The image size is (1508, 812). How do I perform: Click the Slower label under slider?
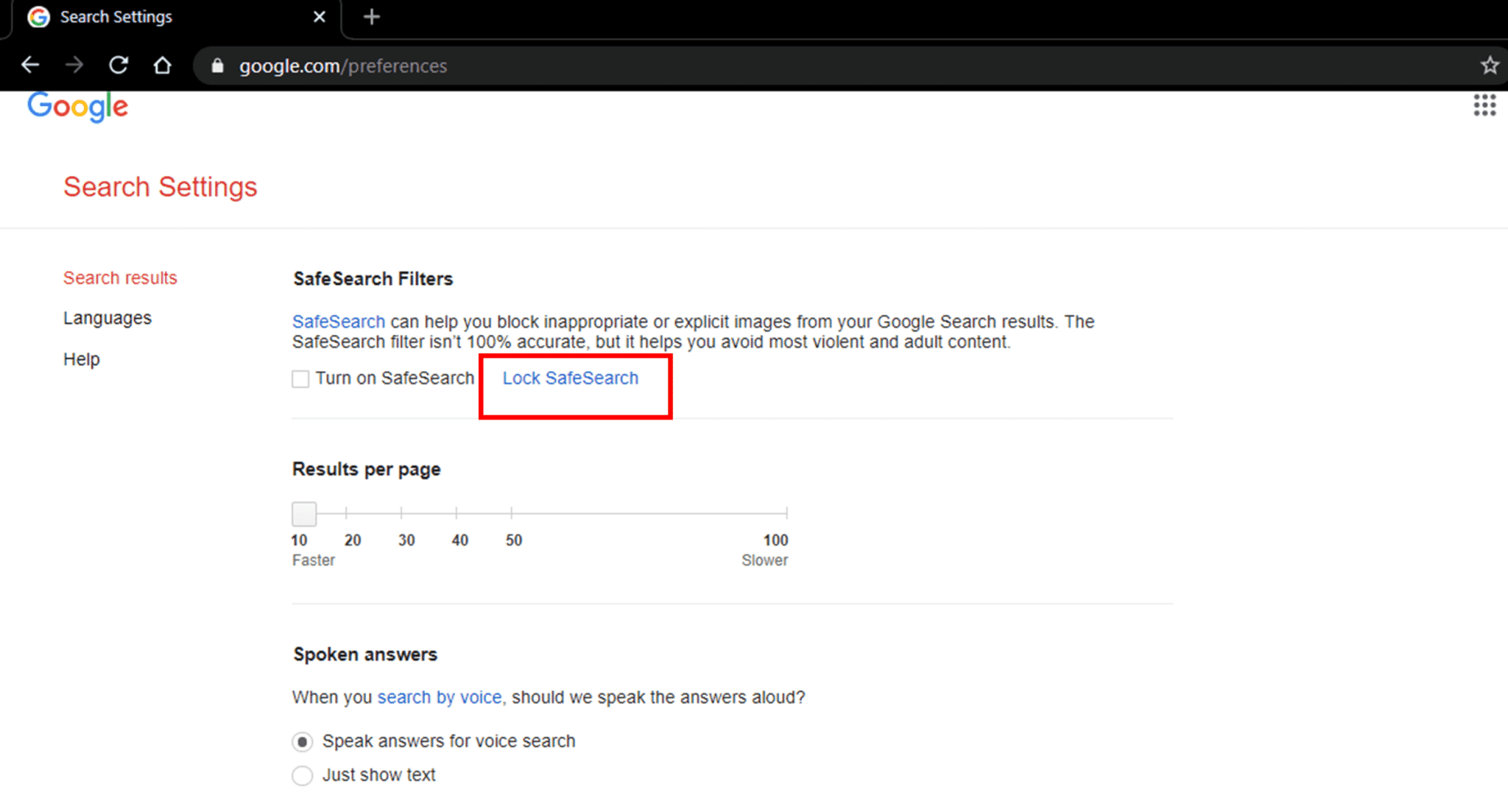coord(765,560)
